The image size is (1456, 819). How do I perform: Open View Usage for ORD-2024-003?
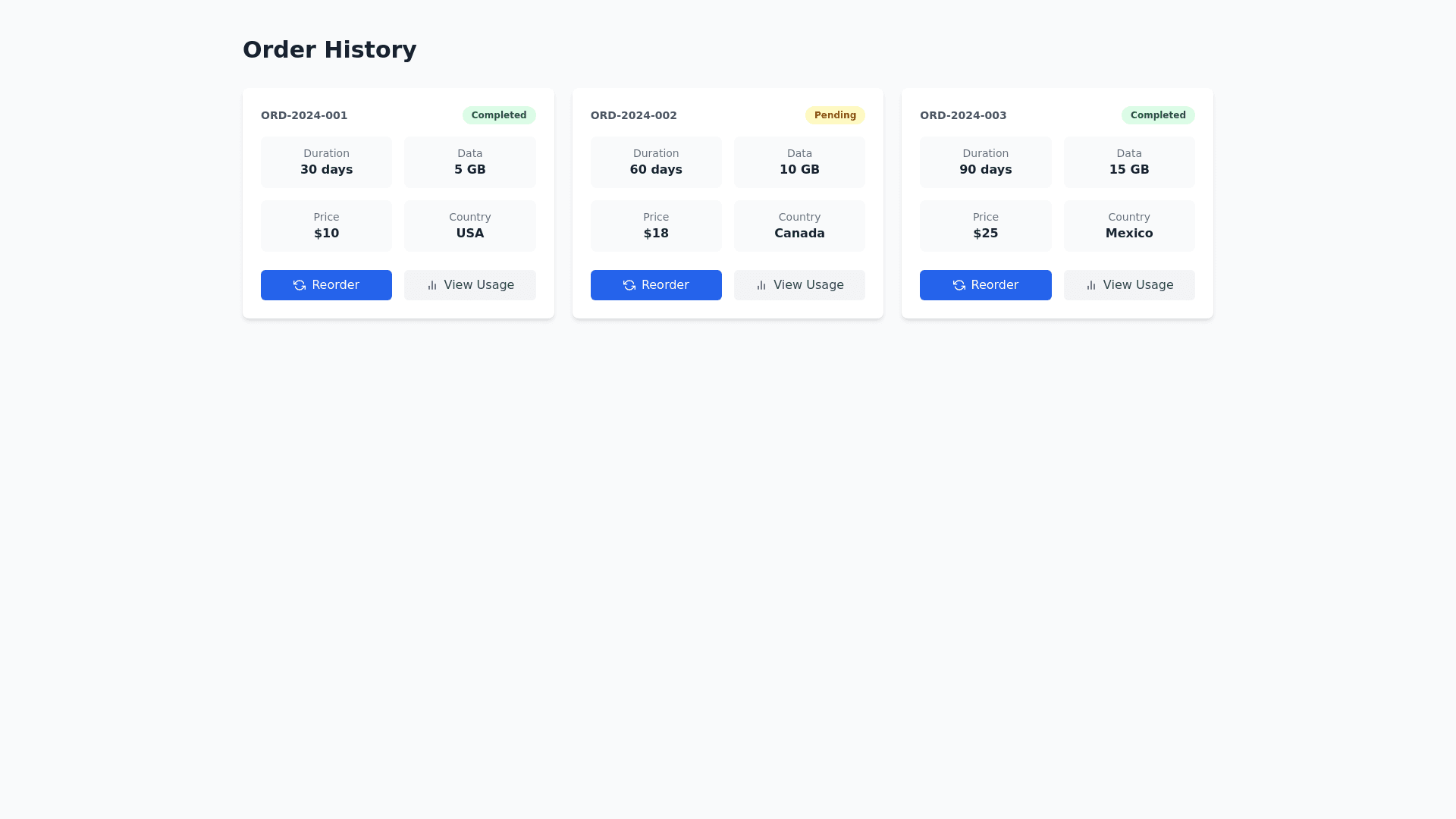point(1129,285)
